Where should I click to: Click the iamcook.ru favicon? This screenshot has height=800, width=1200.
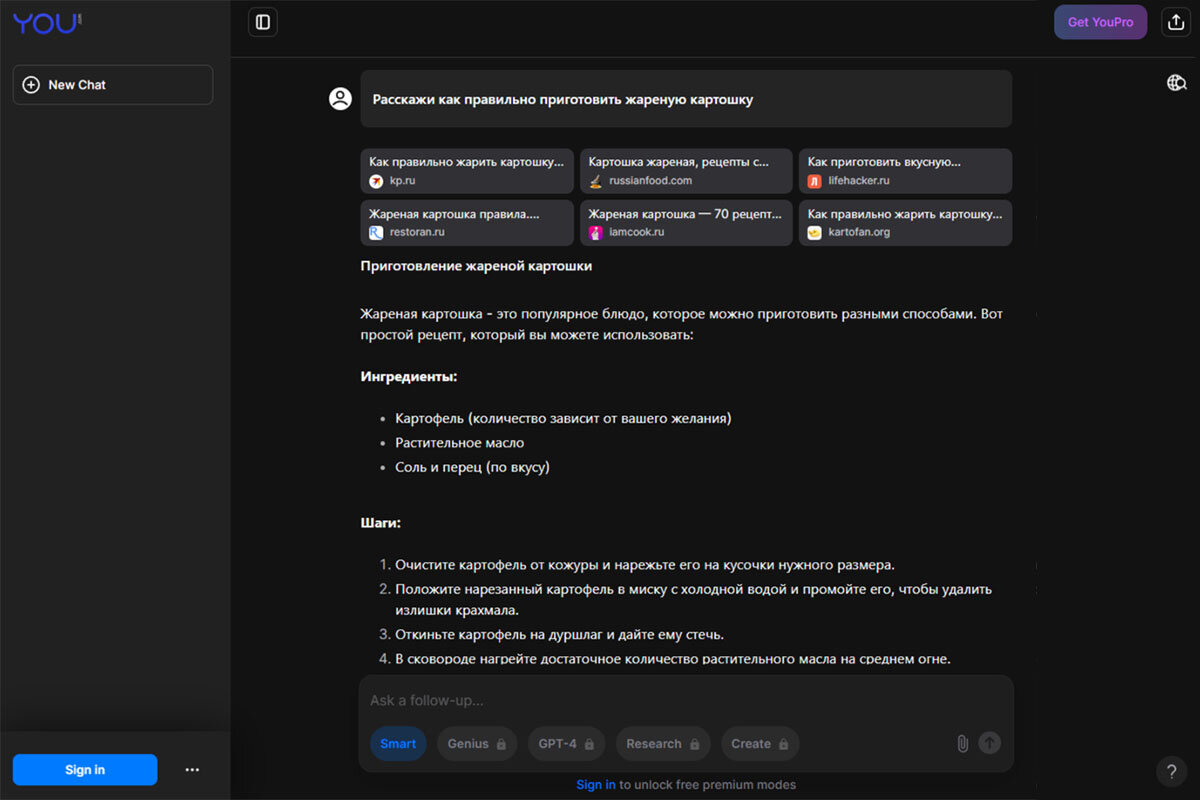coord(595,232)
